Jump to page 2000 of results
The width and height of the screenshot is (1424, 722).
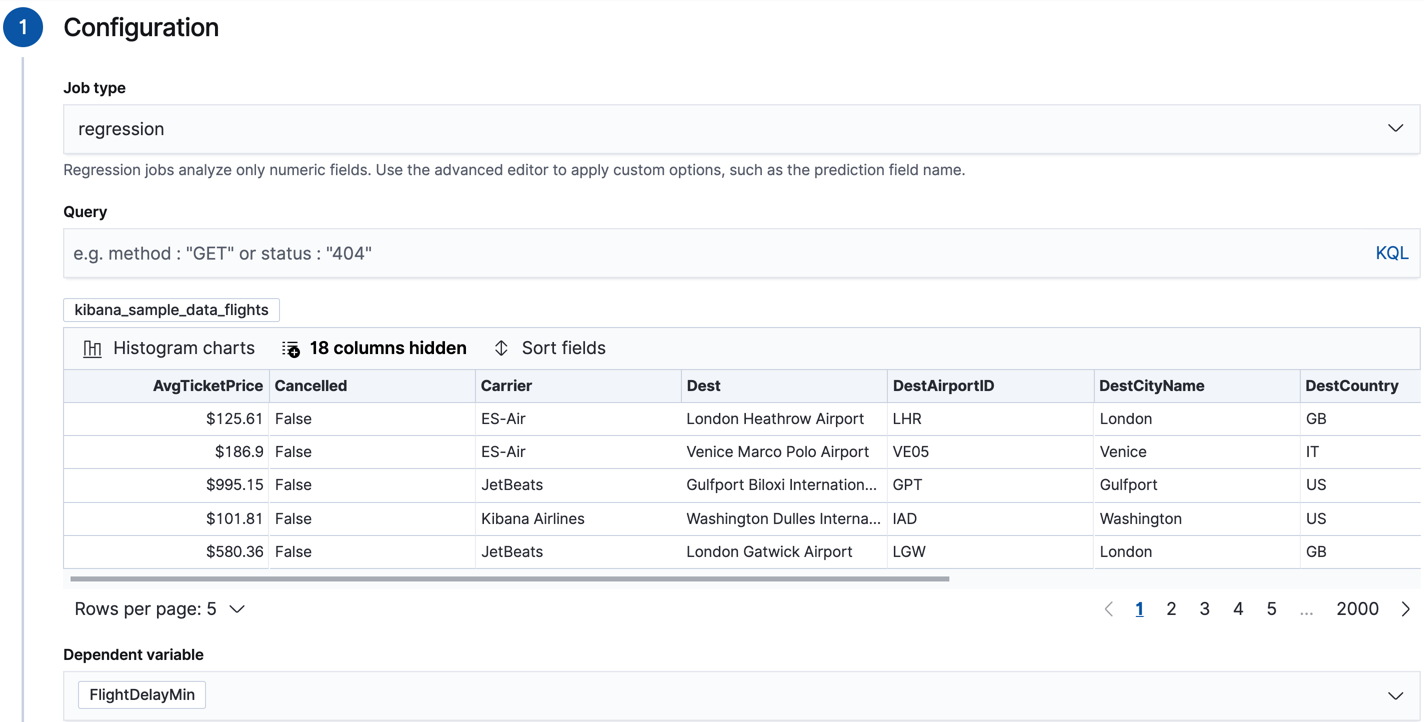tap(1357, 608)
